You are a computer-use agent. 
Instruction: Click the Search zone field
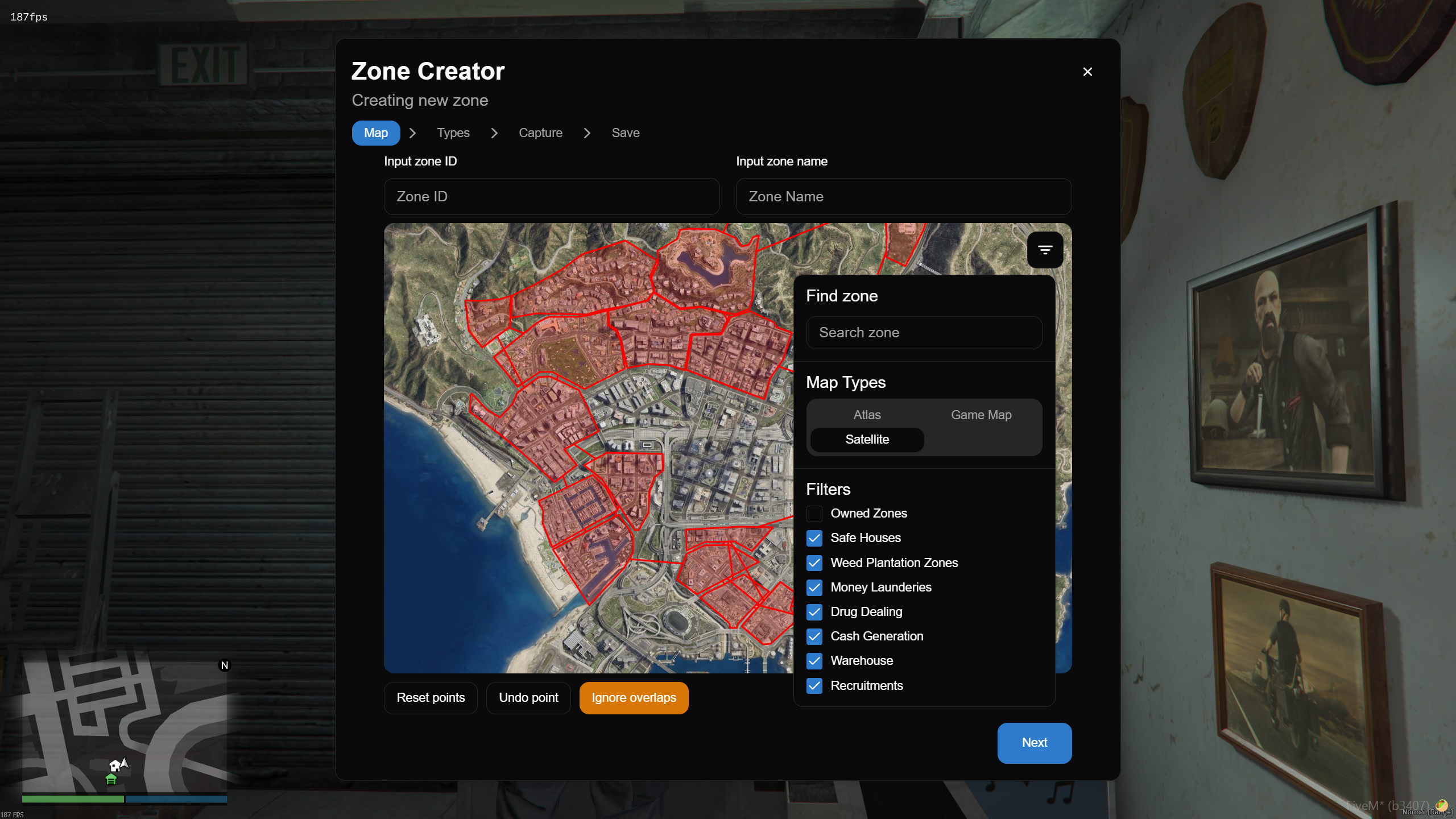tap(924, 332)
